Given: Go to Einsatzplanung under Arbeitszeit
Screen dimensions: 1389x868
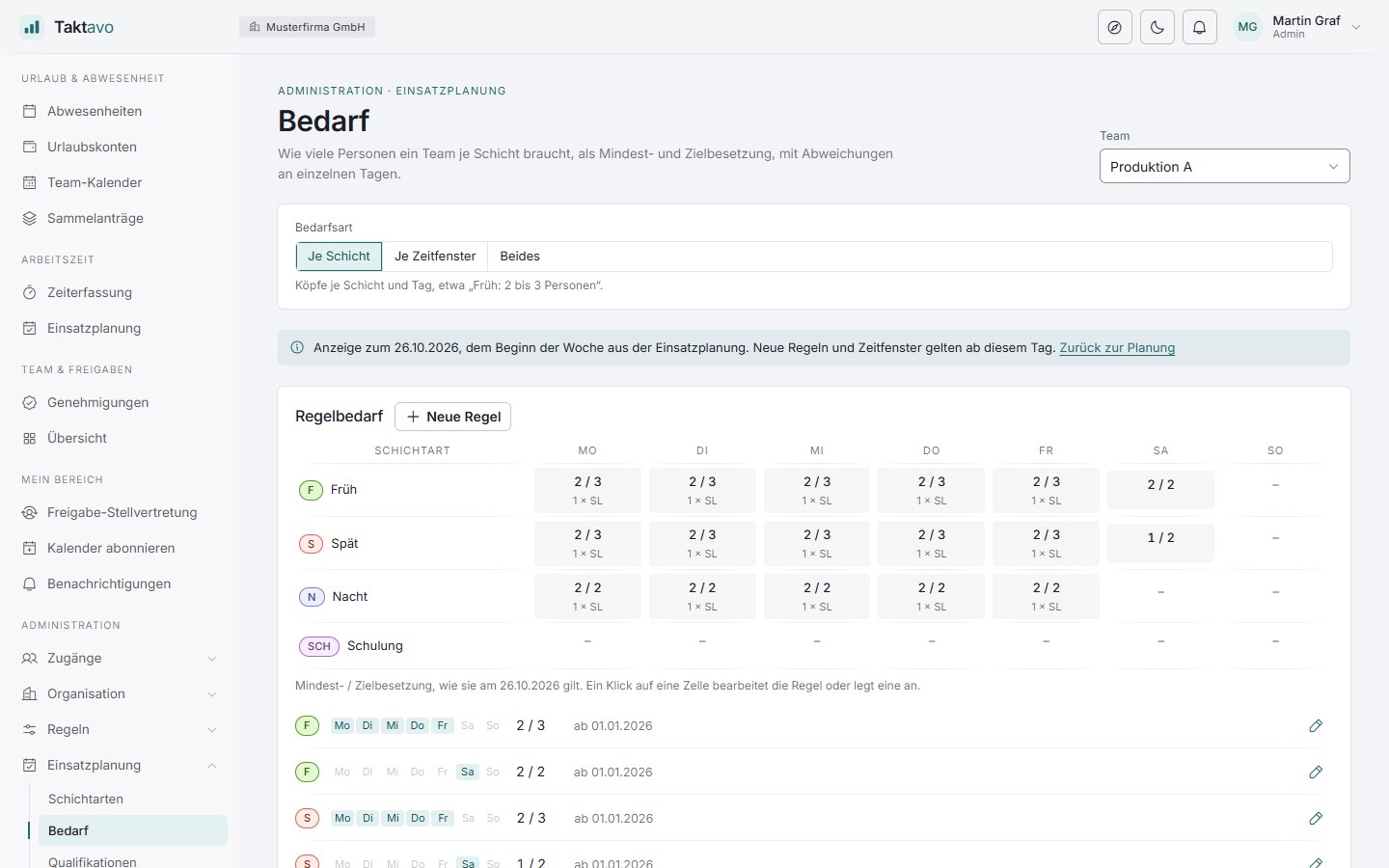Looking at the screenshot, I should [120, 328].
